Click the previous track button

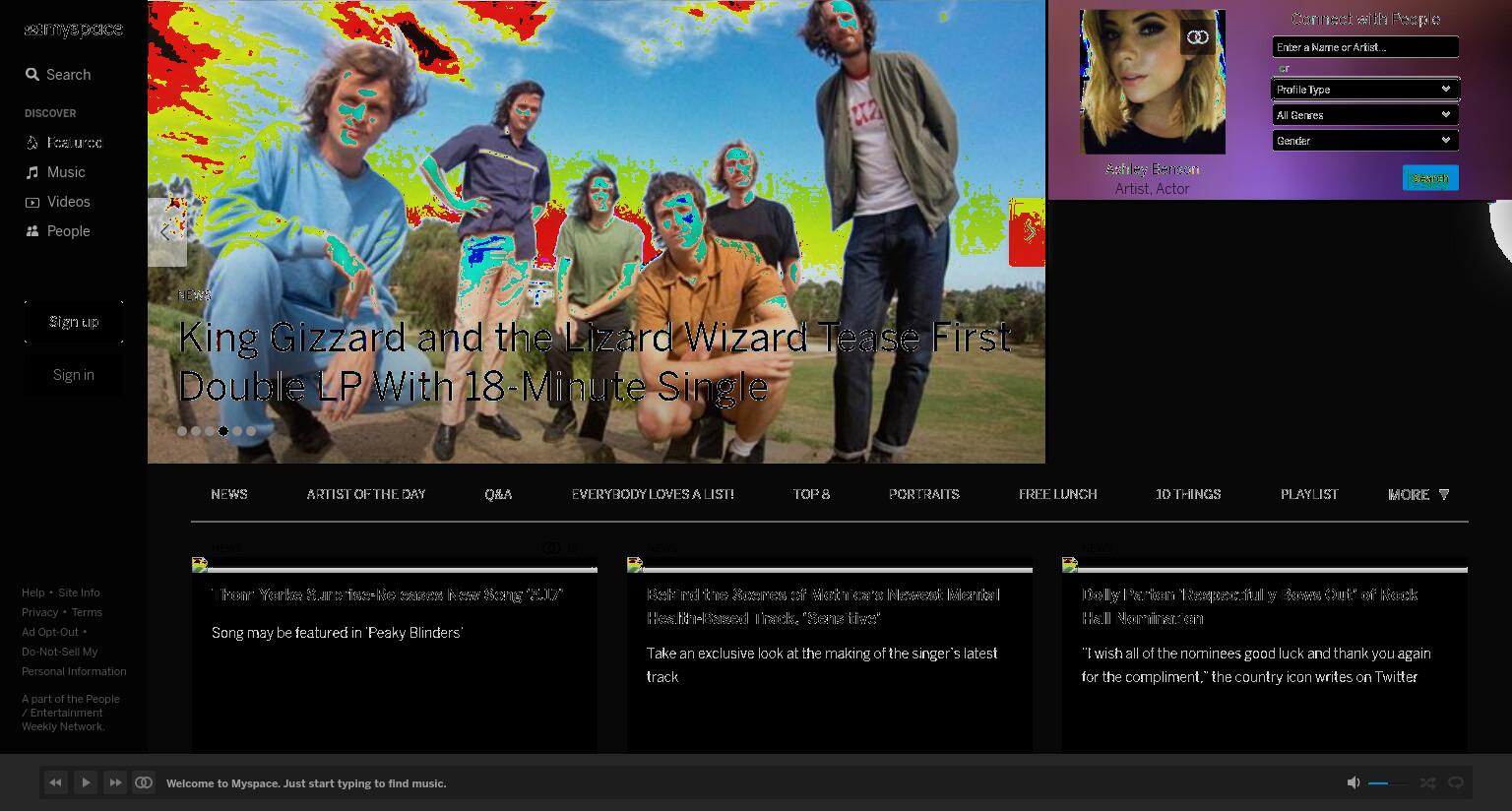tap(55, 782)
